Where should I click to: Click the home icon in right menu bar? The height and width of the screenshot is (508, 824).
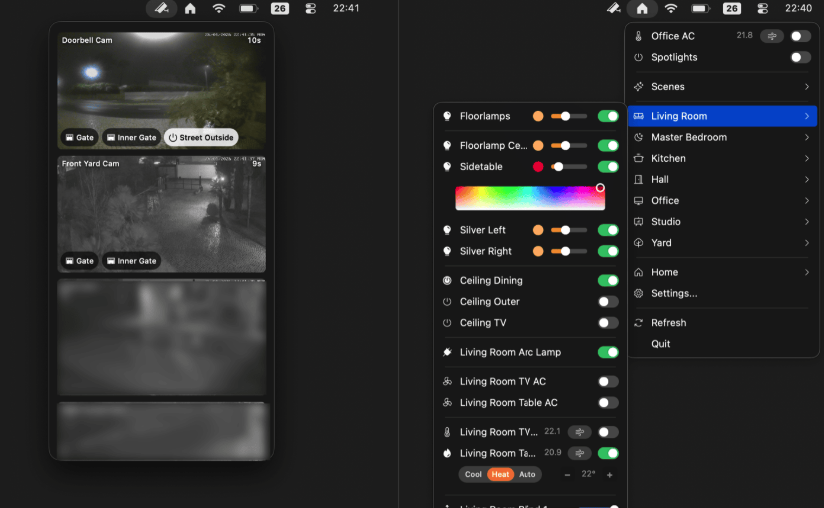pyautogui.click(x=641, y=8)
